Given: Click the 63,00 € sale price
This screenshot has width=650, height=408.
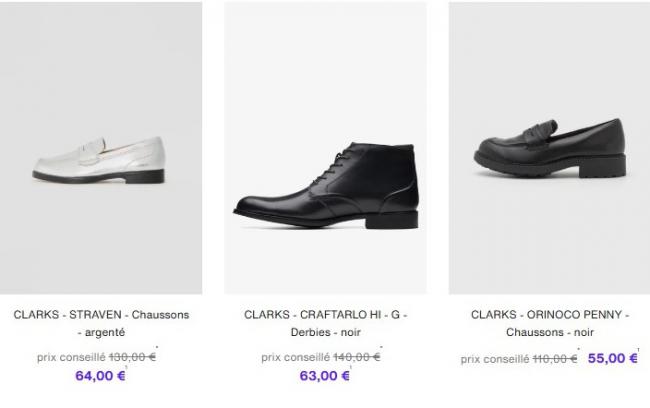Looking at the screenshot, I should point(324,376).
